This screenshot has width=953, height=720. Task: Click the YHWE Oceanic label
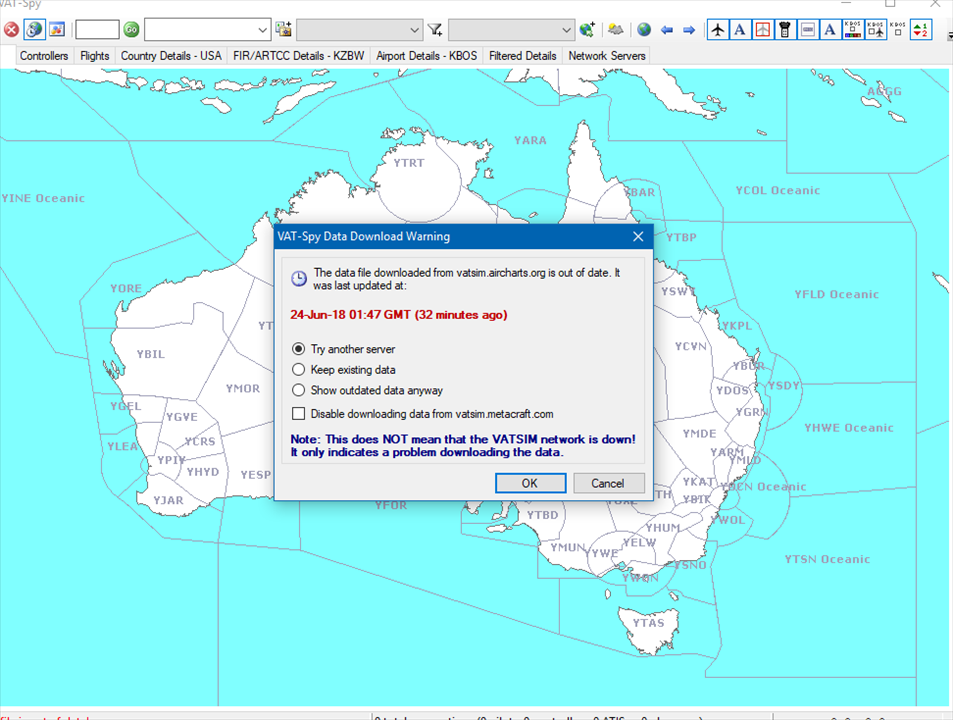pos(849,428)
